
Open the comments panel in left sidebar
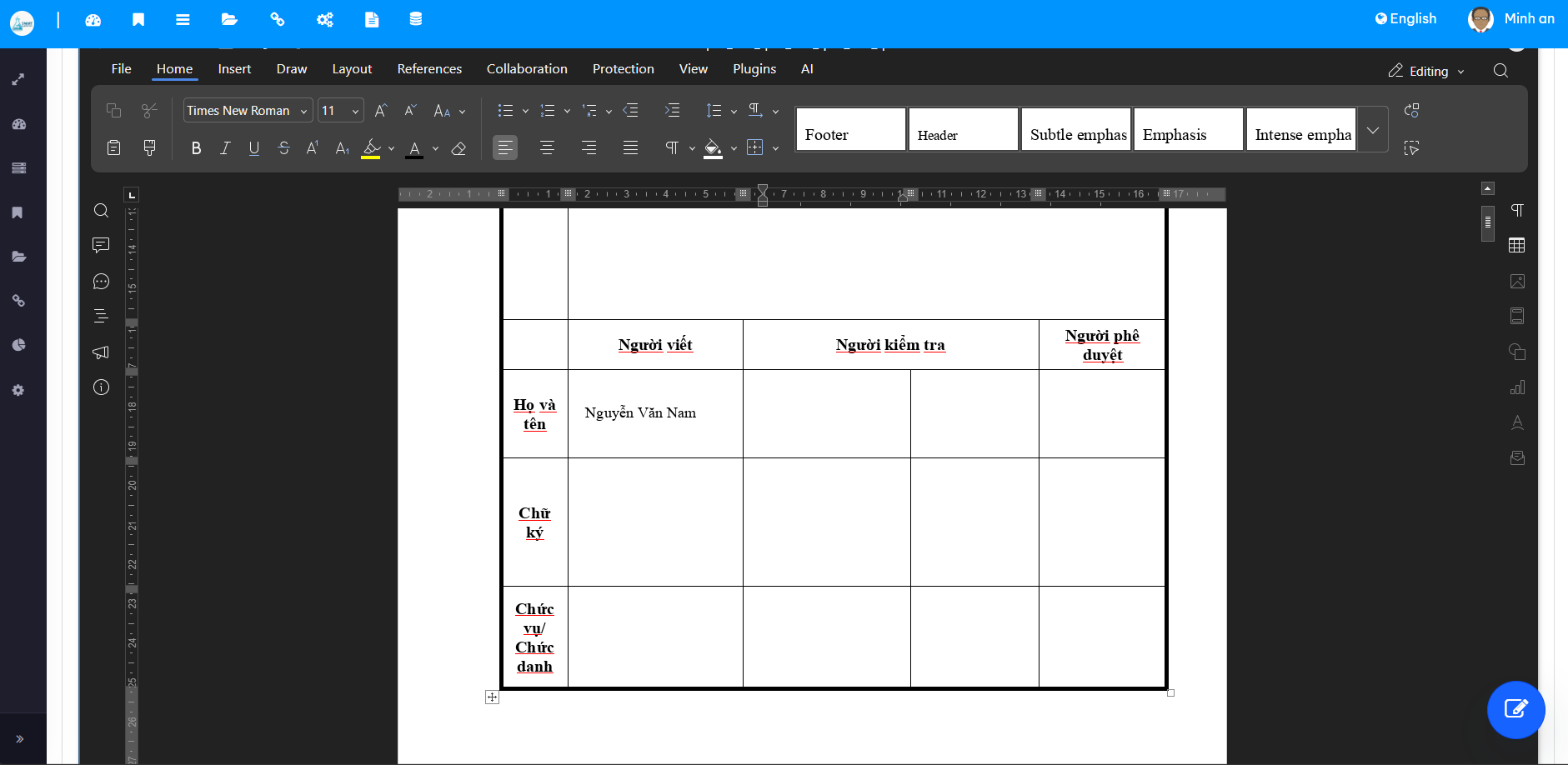click(x=101, y=245)
